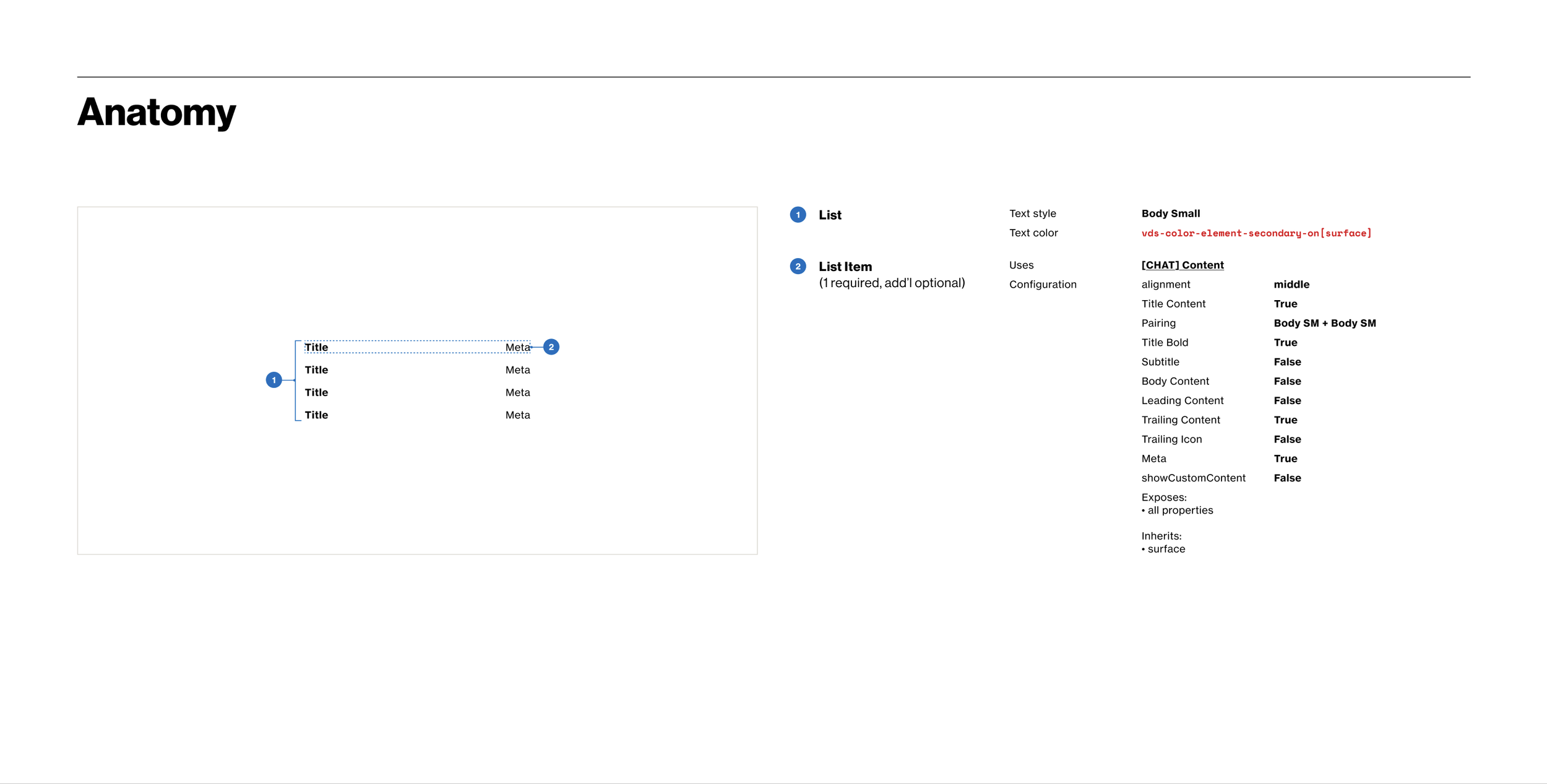Click the Body Small text style value
Screen dimensions: 1547x784
pos(1170,213)
